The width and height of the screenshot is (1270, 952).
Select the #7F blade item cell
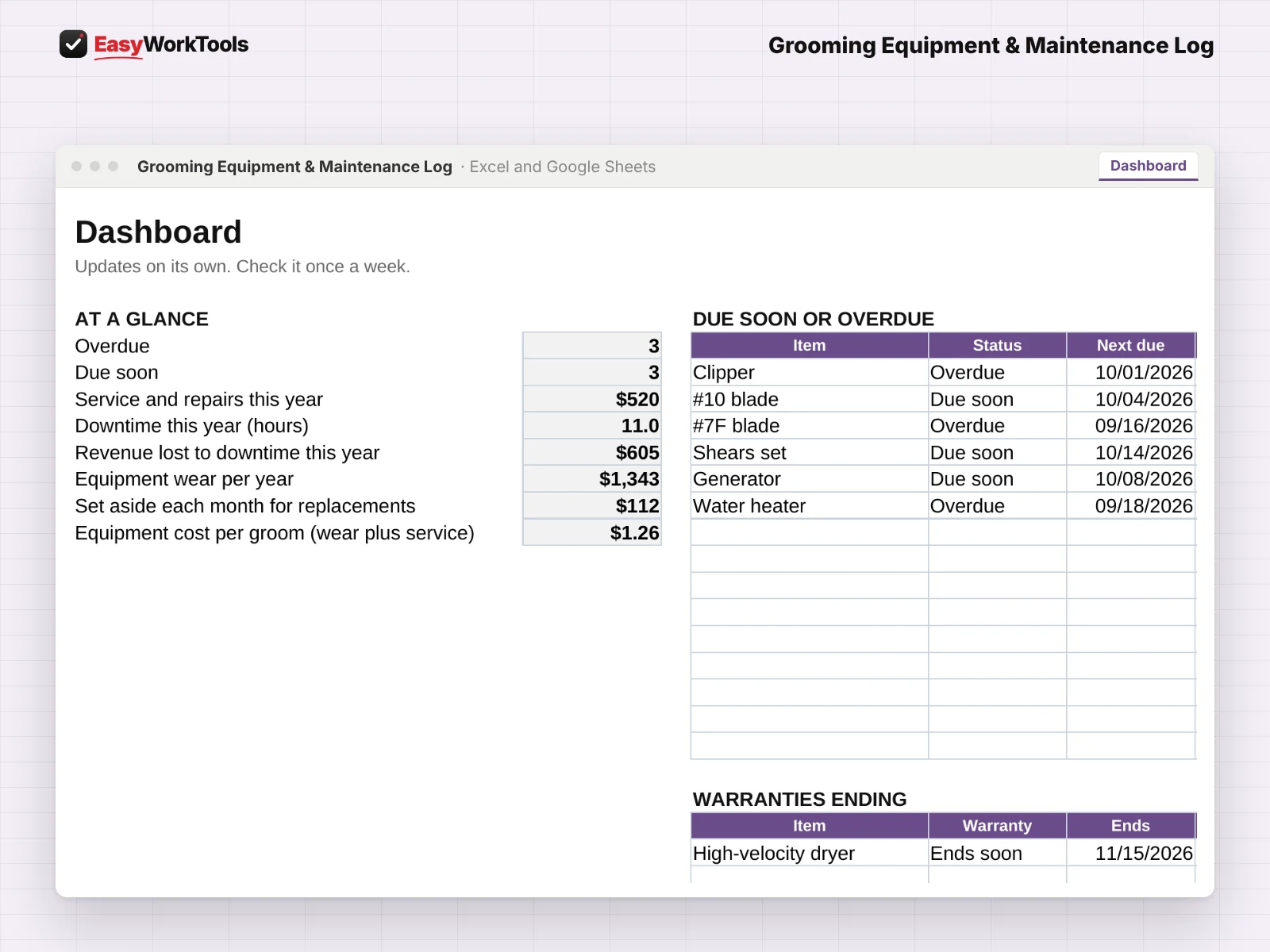click(809, 426)
